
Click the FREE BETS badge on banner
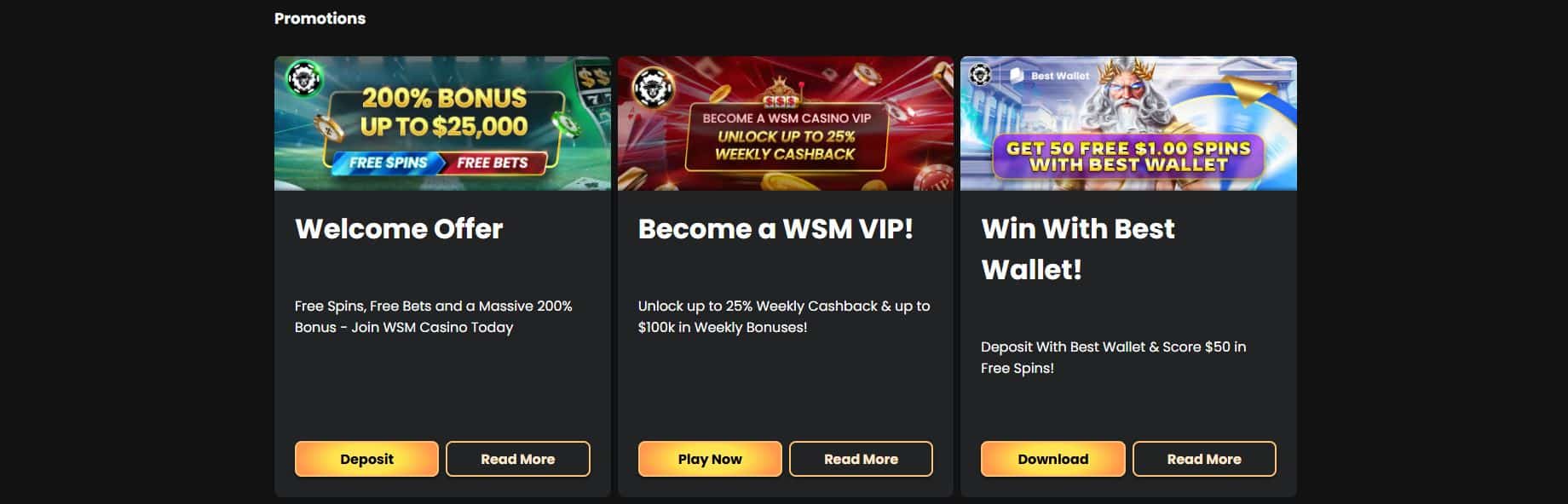pos(493,163)
